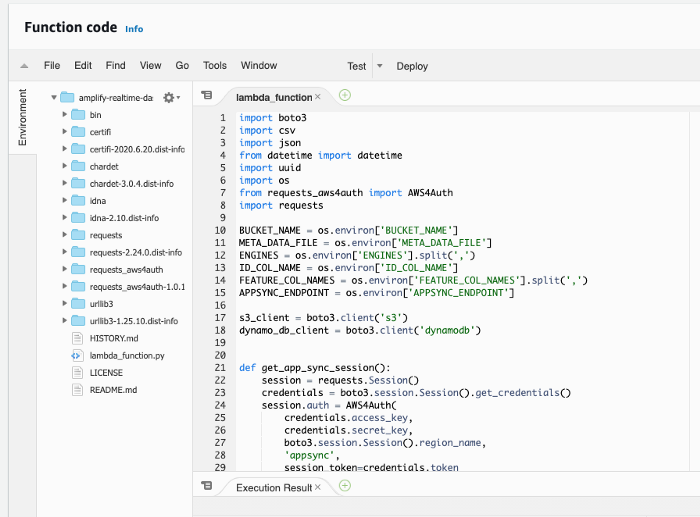Expand the chardet-3.0.4.dist-info folder
Viewport: 700px width, 517px height.
pos(64,183)
